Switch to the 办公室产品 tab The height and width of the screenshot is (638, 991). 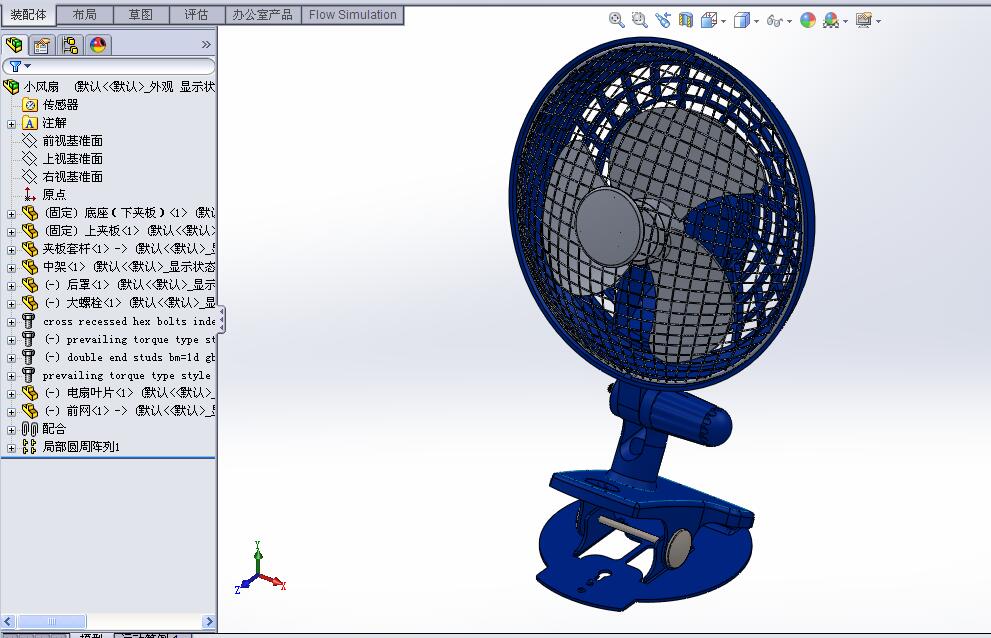(x=262, y=15)
